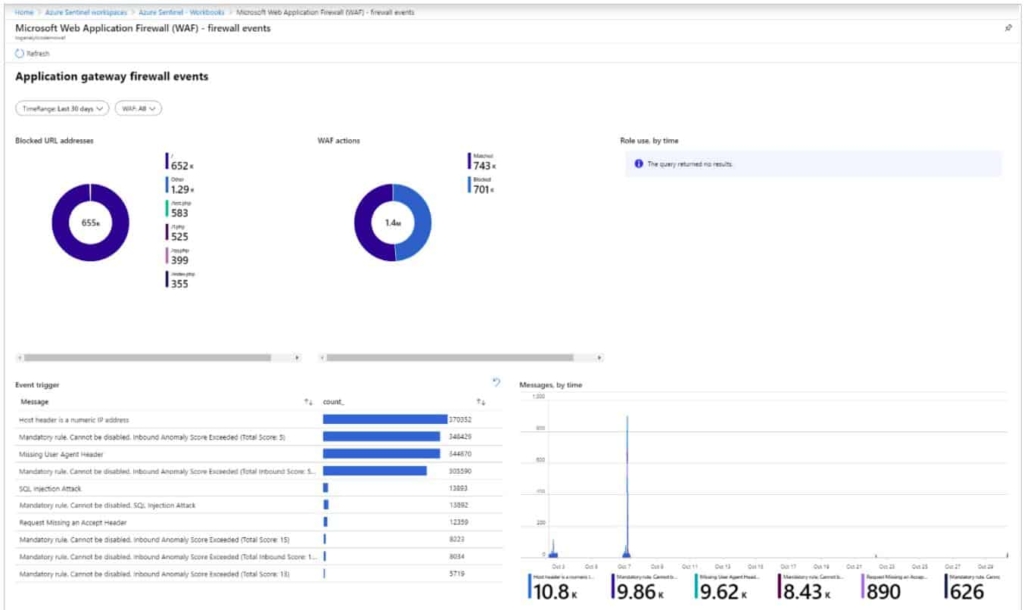Sort by Message column arrows
The image size is (1024, 610).
[x=308, y=402]
